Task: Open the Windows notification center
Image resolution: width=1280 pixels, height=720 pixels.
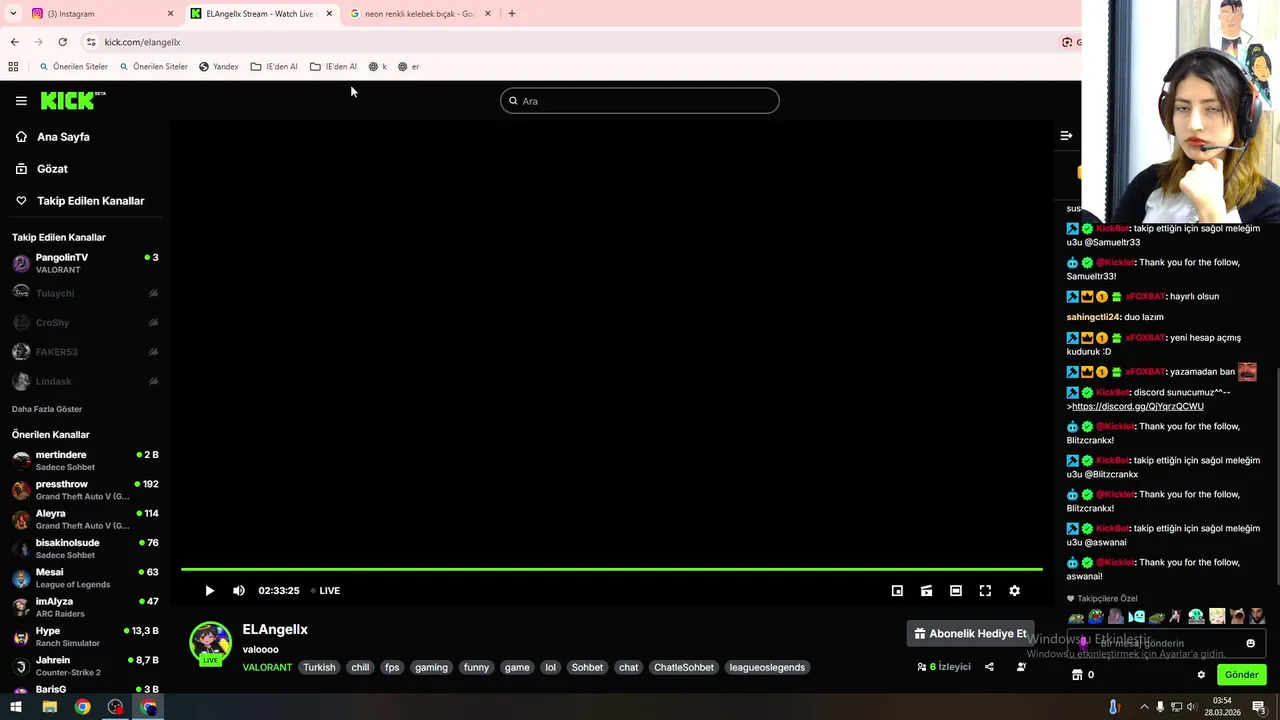Action: click(x=1259, y=707)
